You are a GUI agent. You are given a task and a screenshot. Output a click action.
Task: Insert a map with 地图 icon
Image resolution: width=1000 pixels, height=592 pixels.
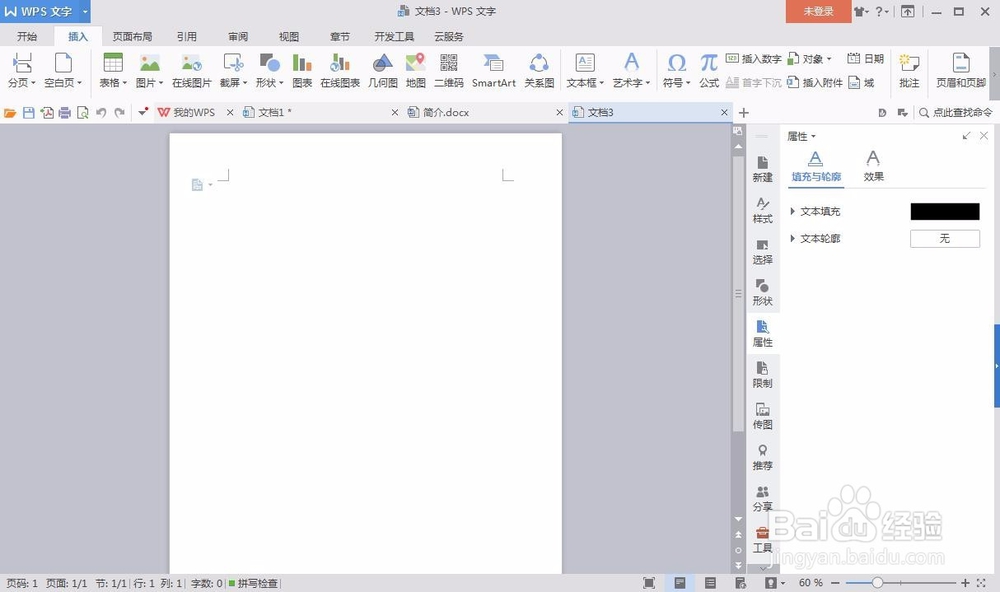[x=415, y=64]
